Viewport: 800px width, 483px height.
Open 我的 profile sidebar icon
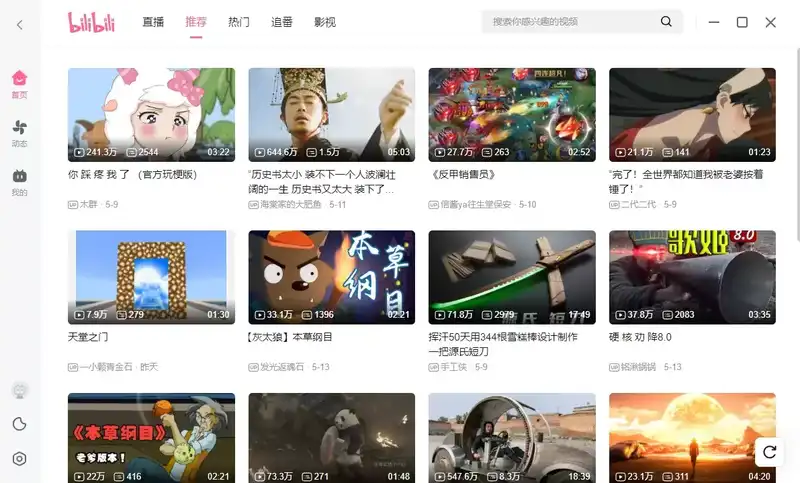(x=19, y=183)
